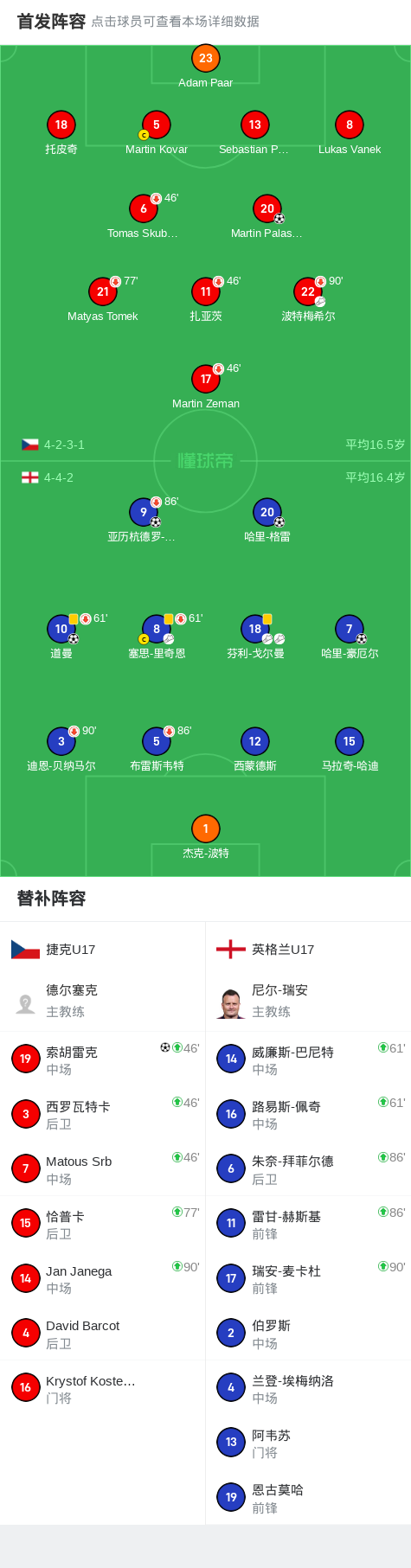Tap England goalkeeper number 1 orange icon

206,829
